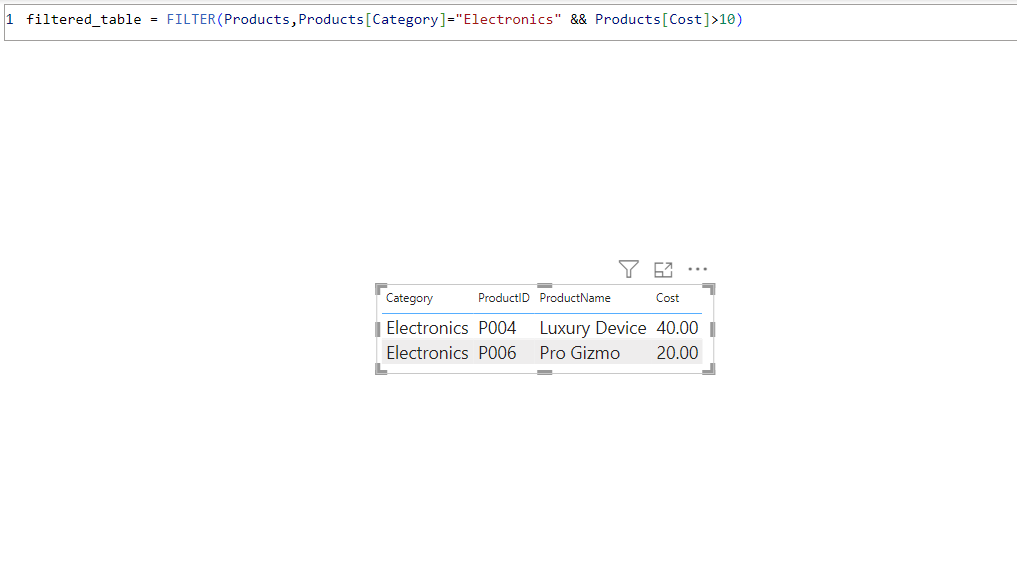Sort by the ProductID column header

[x=504, y=298]
